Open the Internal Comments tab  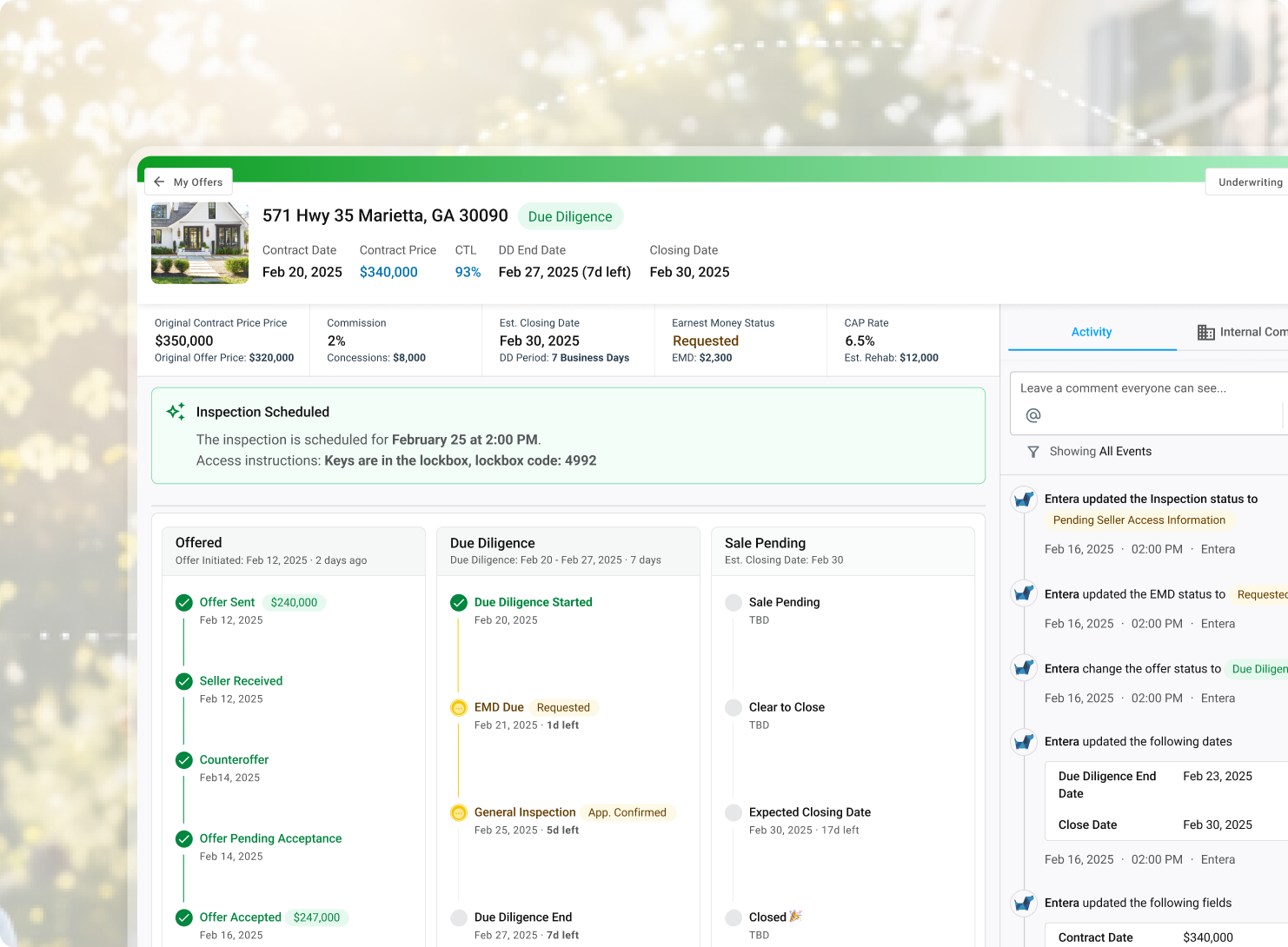pyautogui.click(x=1242, y=332)
